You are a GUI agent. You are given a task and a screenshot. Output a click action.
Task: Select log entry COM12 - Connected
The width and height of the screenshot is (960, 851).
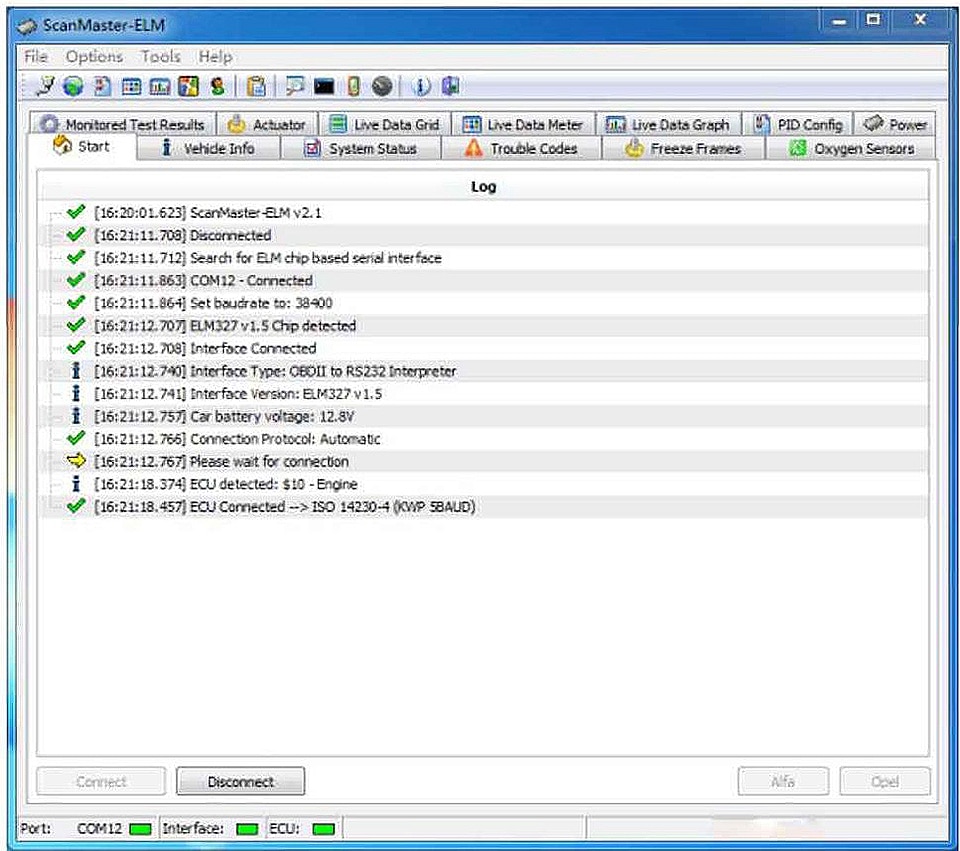point(484,280)
